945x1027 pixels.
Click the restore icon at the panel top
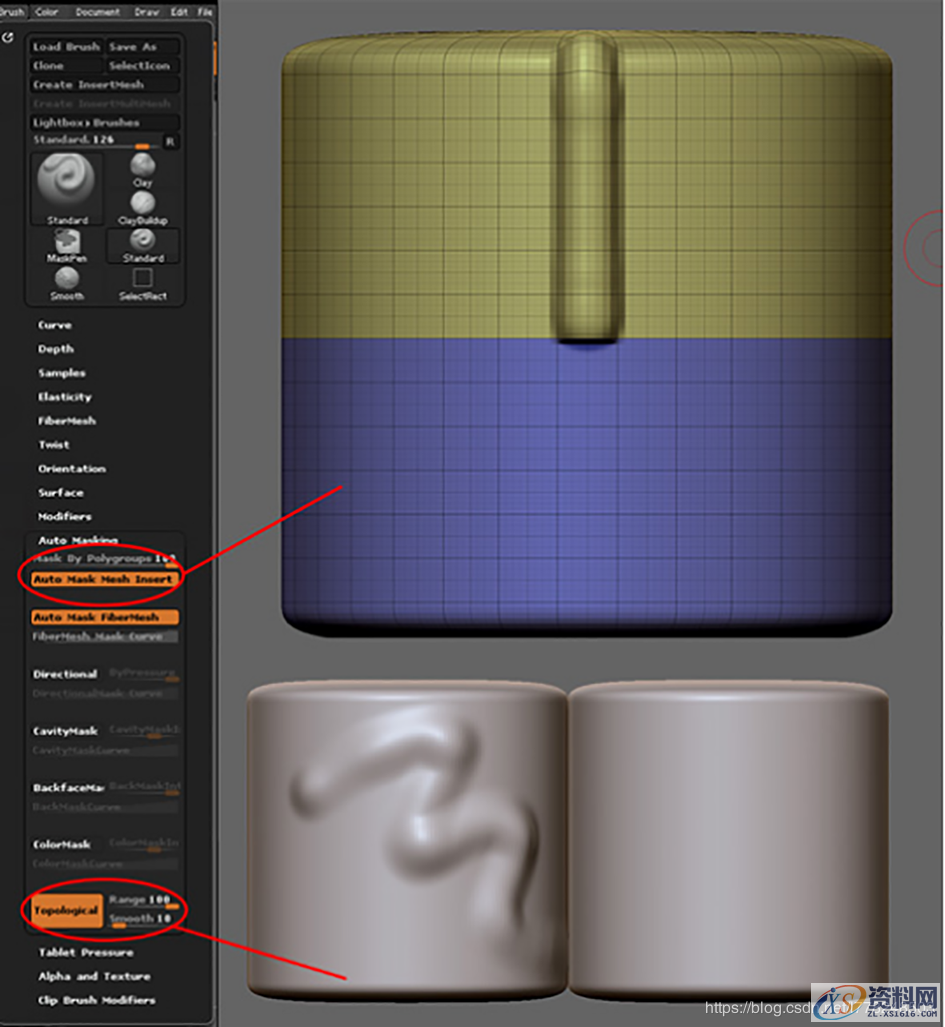pos(9,36)
